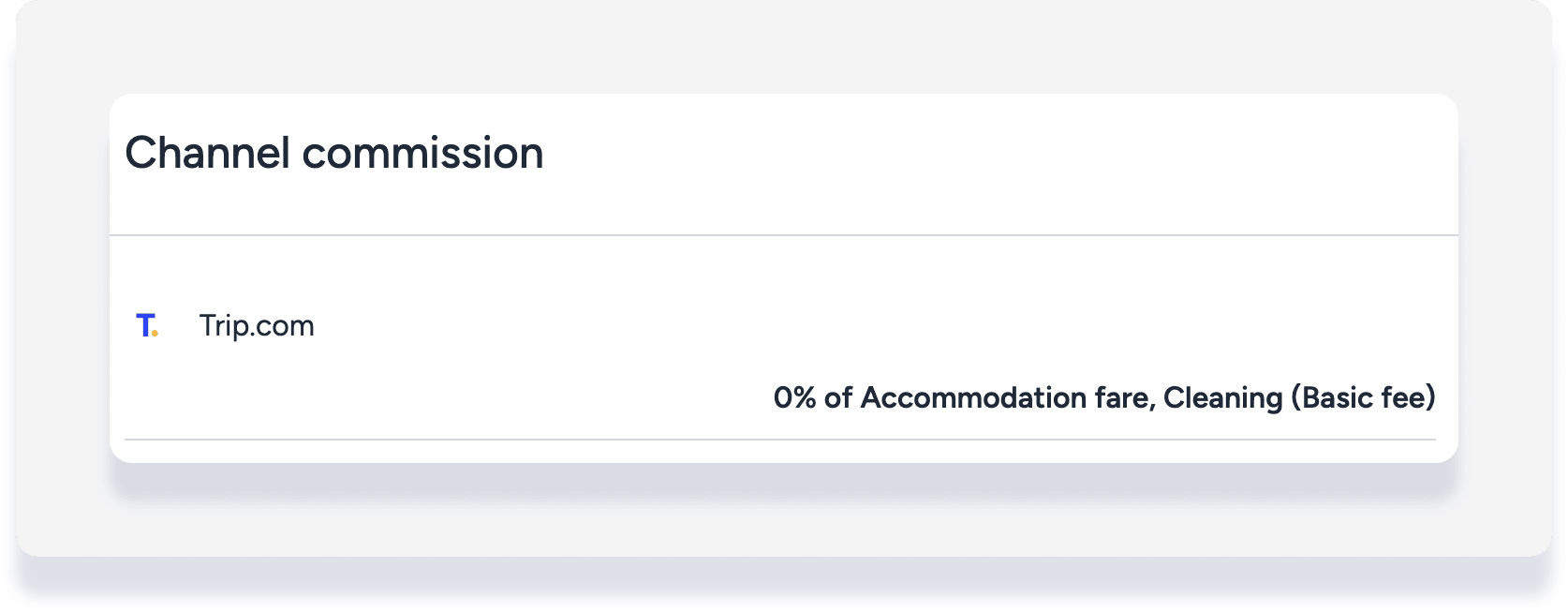Click empty row space right of Trip.com

tap(843, 326)
